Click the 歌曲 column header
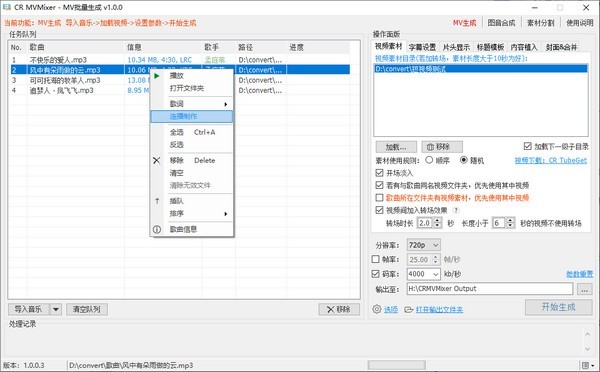The image size is (600, 372). 76,47
